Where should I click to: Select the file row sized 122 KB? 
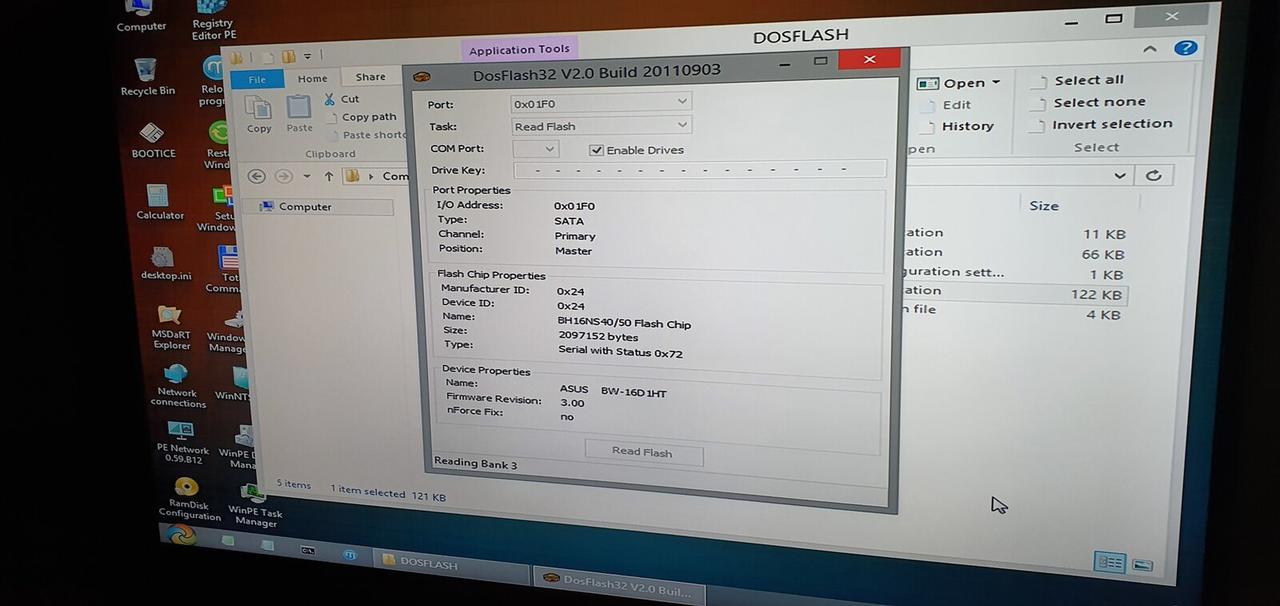tap(1013, 294)
